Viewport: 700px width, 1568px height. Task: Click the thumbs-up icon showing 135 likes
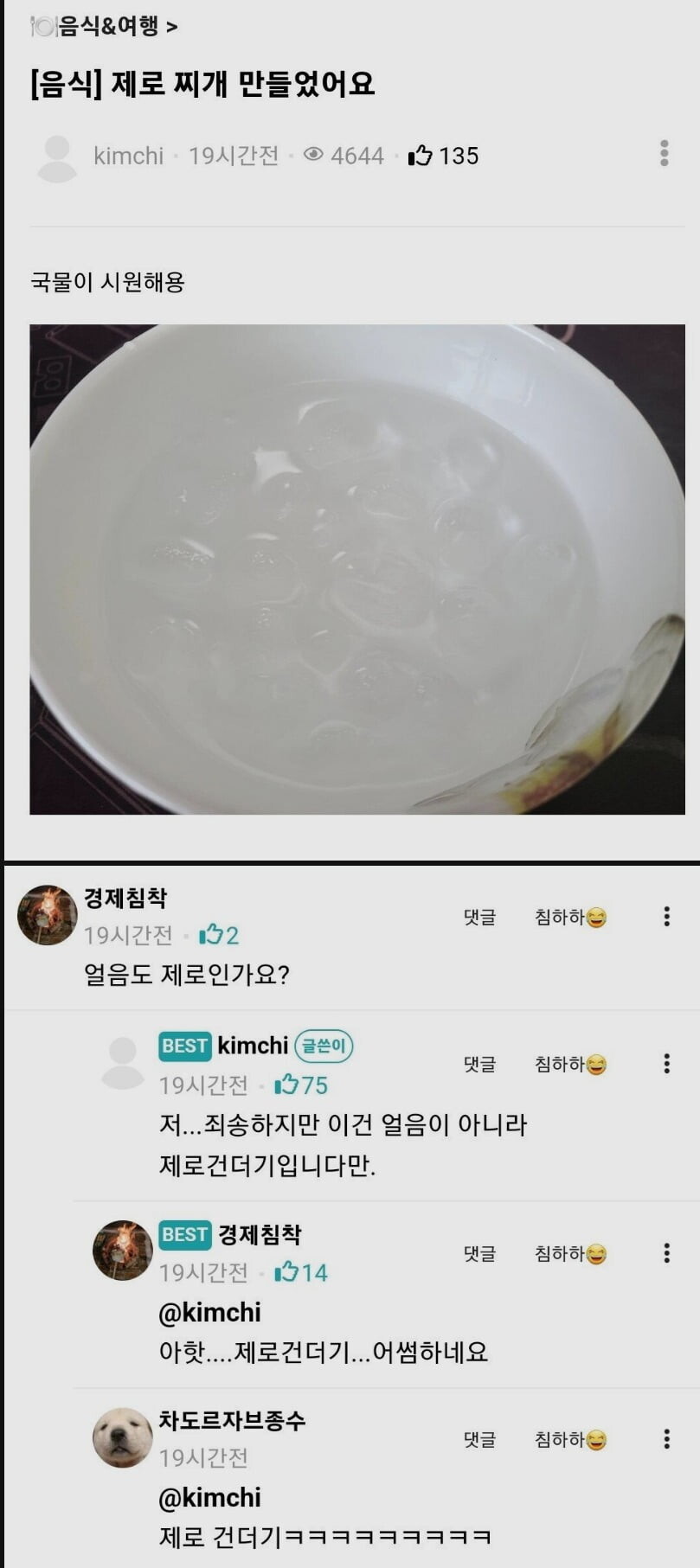click(x=421, y=156)
